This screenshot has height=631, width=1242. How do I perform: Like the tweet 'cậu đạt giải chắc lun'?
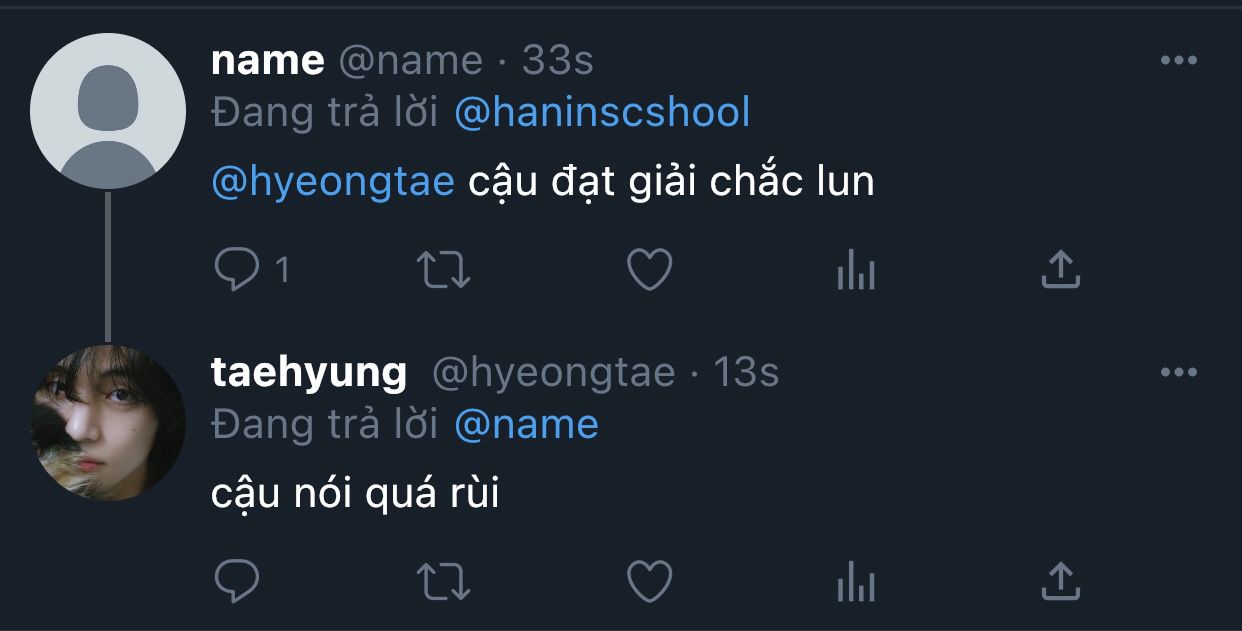point(650,270)
